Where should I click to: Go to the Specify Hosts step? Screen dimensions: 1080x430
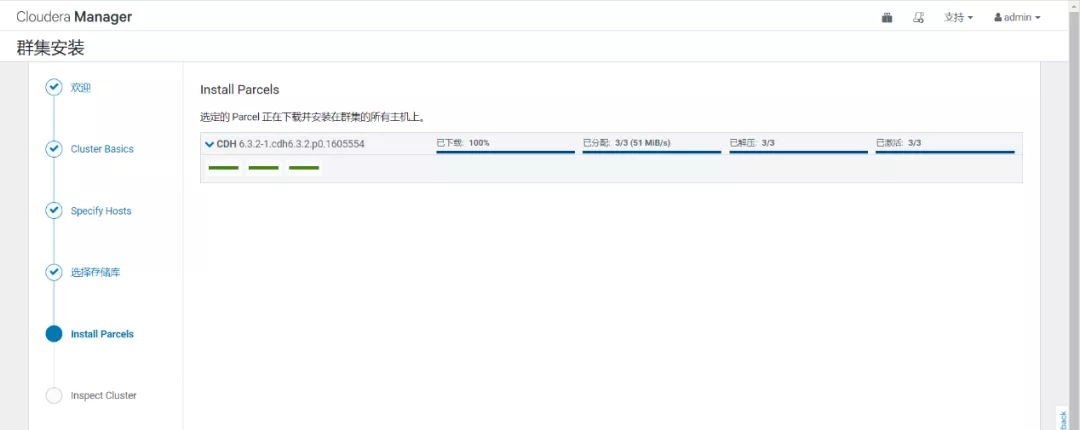[x=101, y=211]
